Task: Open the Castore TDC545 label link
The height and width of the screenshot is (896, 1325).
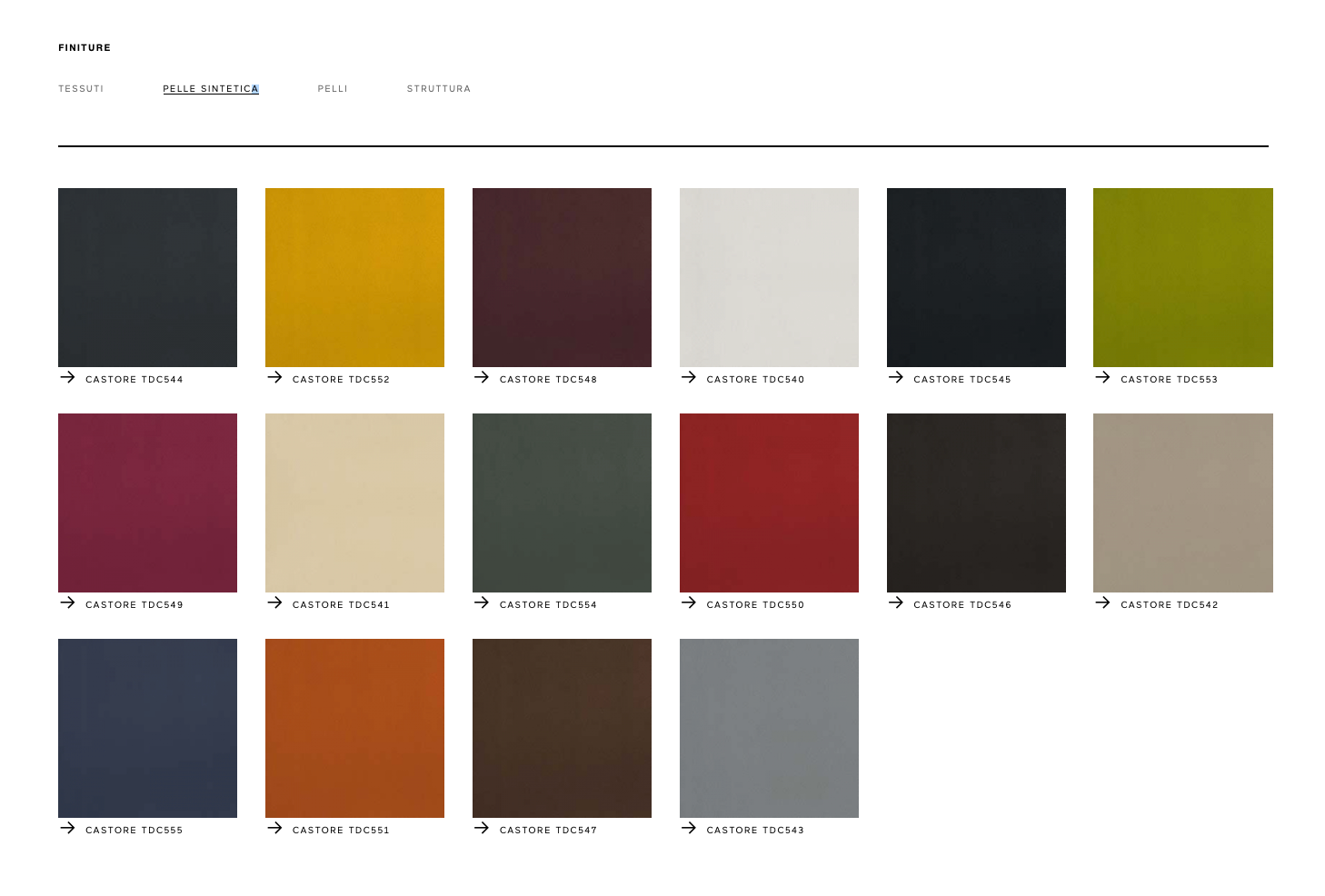Action: pos(961,380)
